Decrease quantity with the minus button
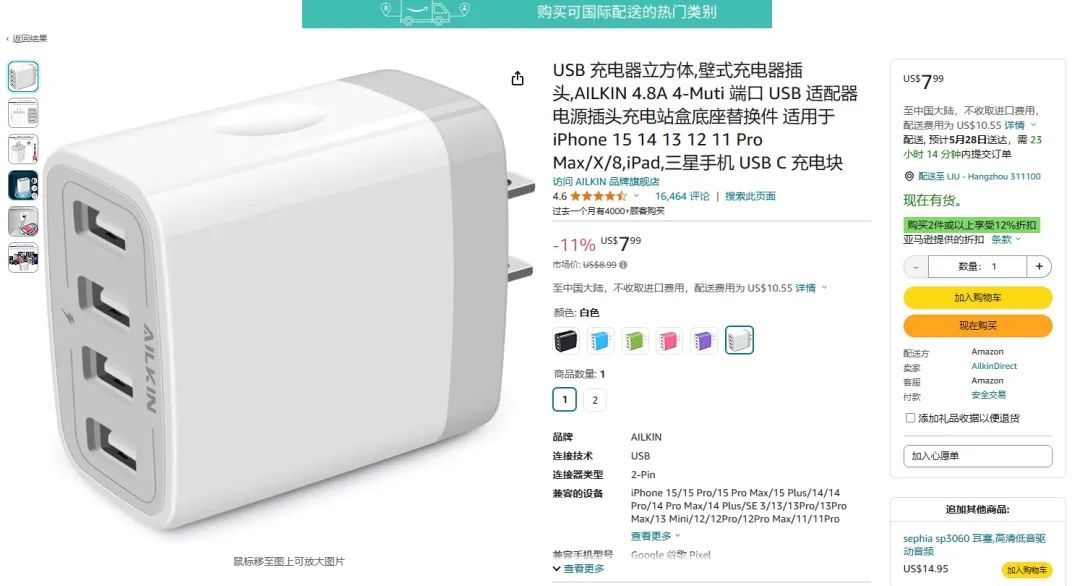This screenshot has height=586, width=1080. [x=916, y=266]
